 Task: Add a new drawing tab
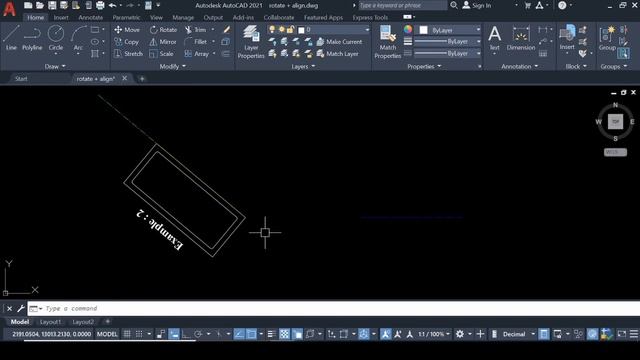click(142, 79)
